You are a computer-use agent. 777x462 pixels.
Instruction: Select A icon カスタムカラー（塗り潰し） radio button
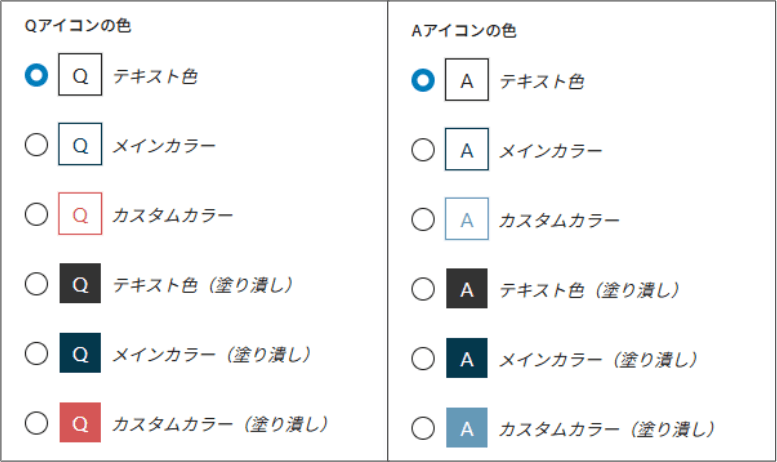click(423, 428)
